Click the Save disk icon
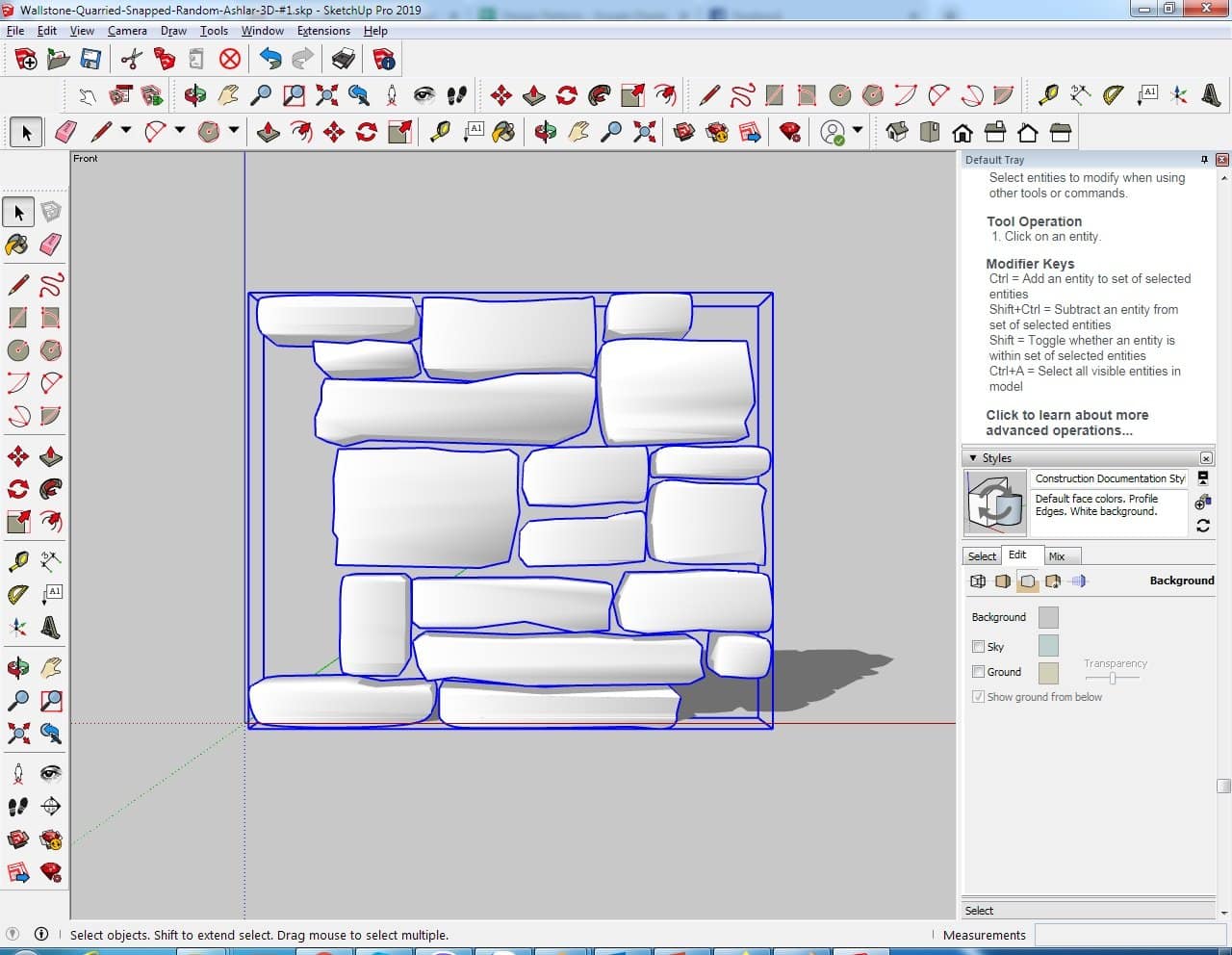The height and width of the screenshot is (955, 1232). (90, 60)
